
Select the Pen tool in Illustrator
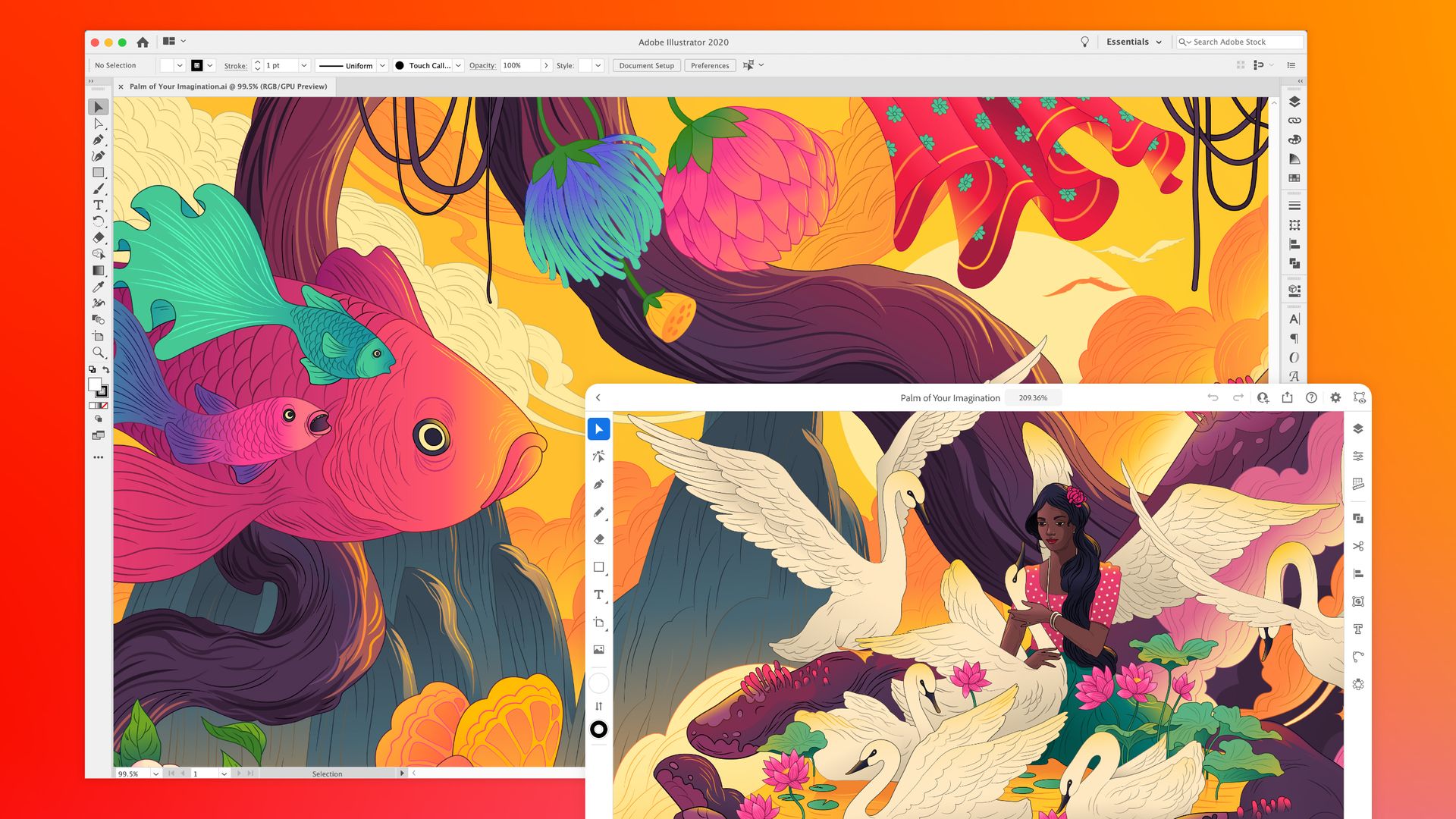pyautogui.click(x=97, y=139)
